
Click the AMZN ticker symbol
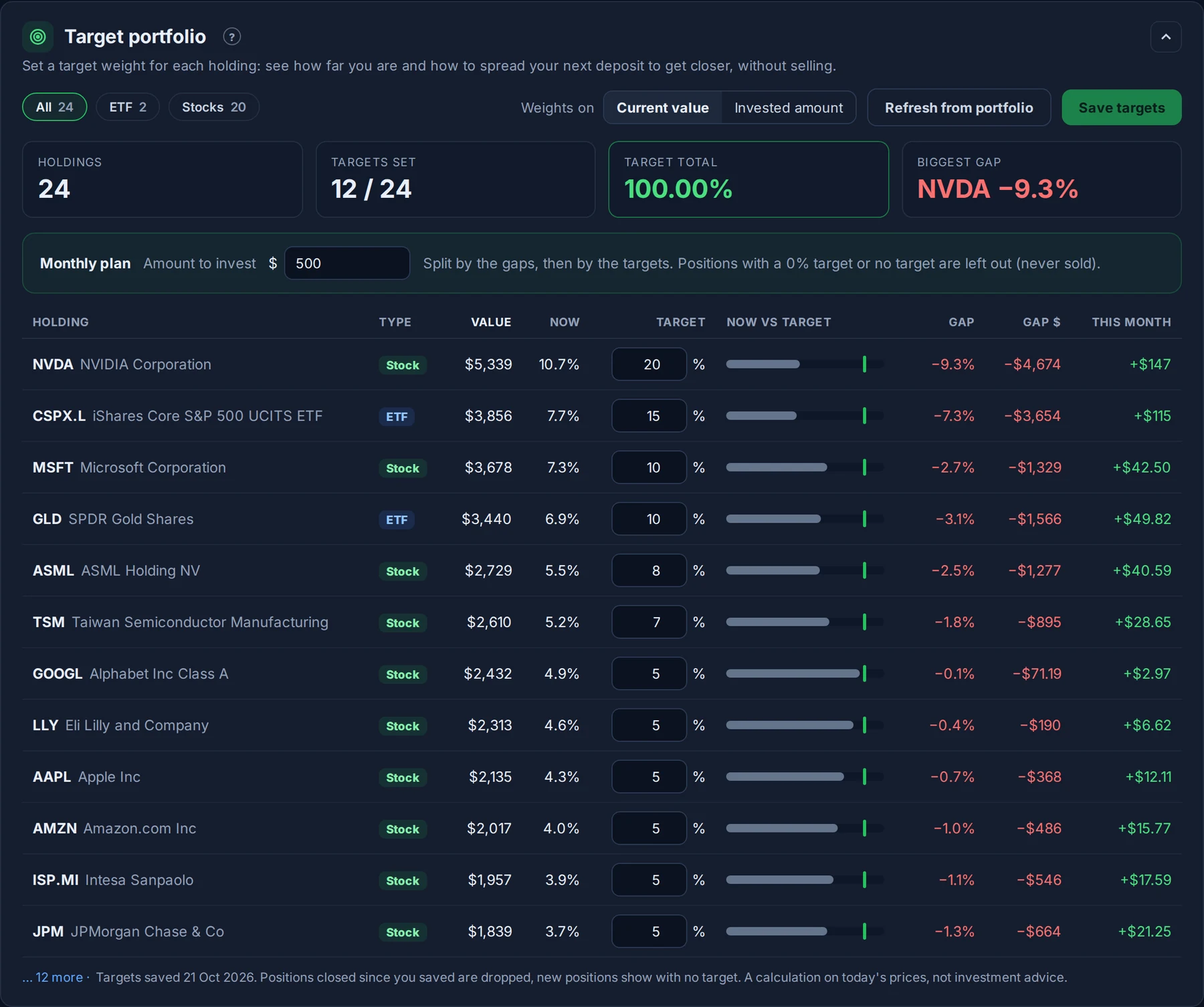point(55,828)
